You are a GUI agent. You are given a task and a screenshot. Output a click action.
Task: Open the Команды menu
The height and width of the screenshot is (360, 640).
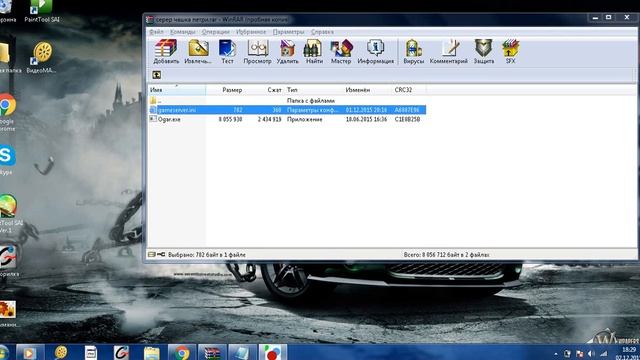click(x=182, y=32)
